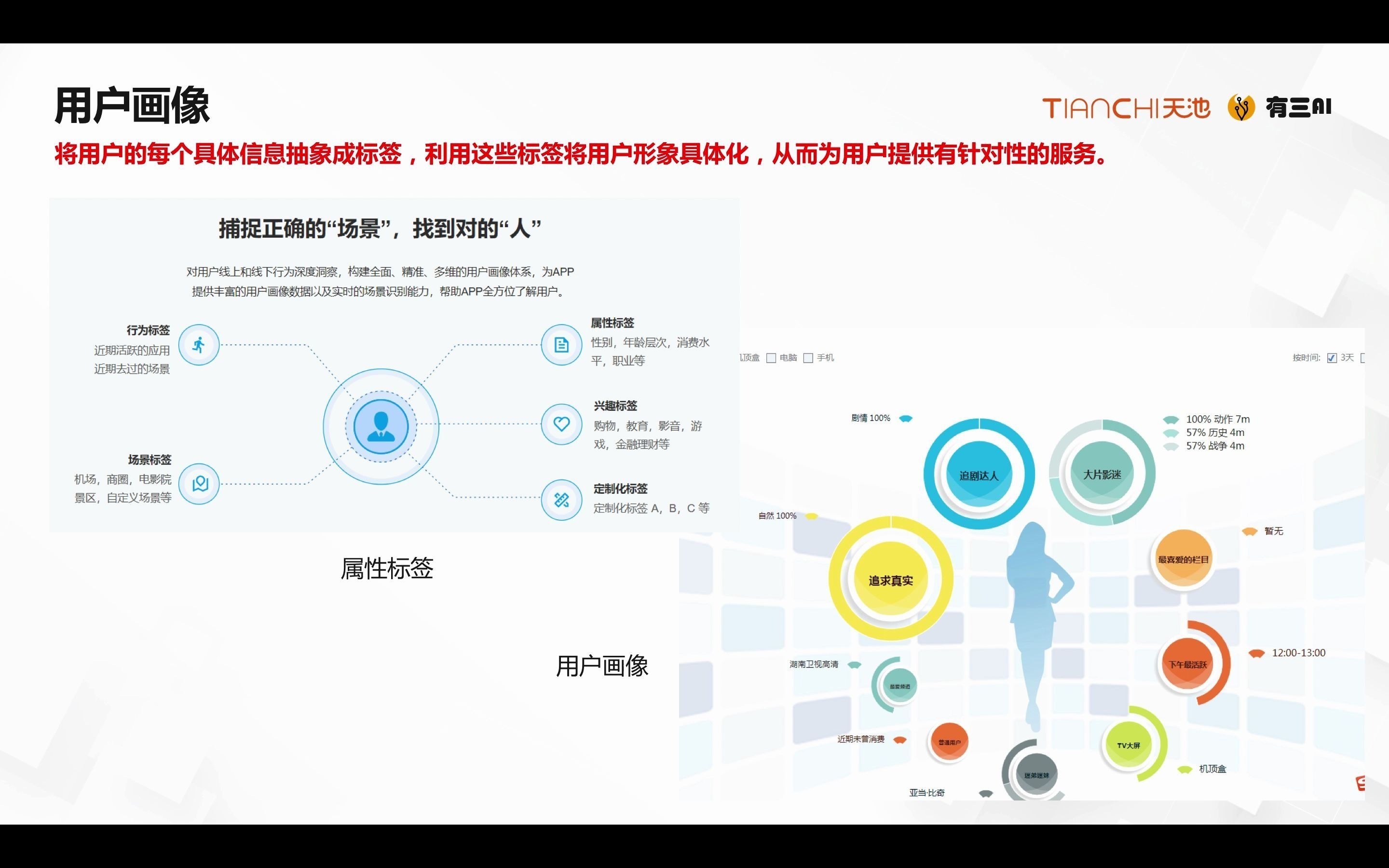Screen dimensions: 1389x868
Task: Click the attribute tag document icon
Action: pos(561,344)
